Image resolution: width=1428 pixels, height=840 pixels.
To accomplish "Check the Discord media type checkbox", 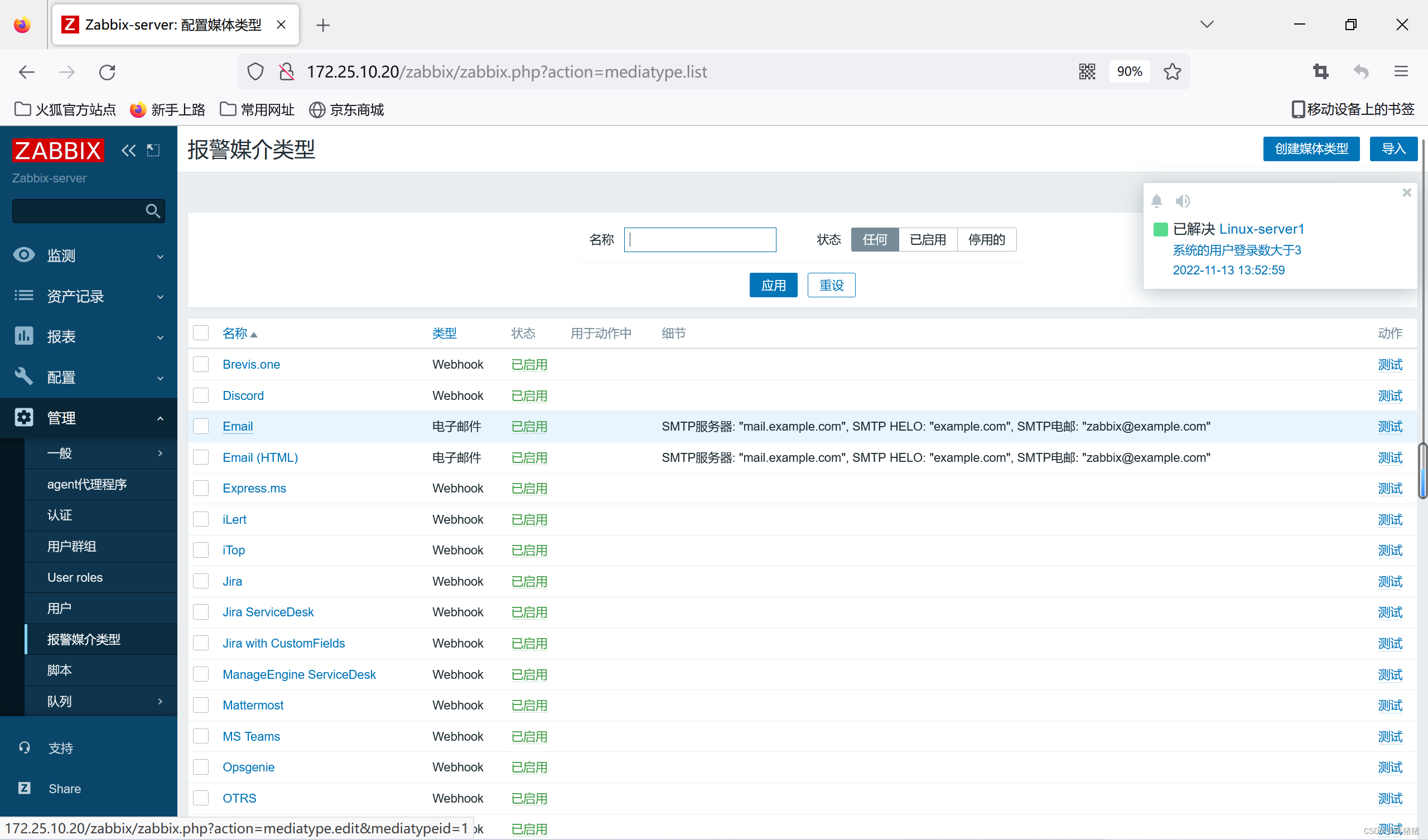I will [x=201, y=395].
